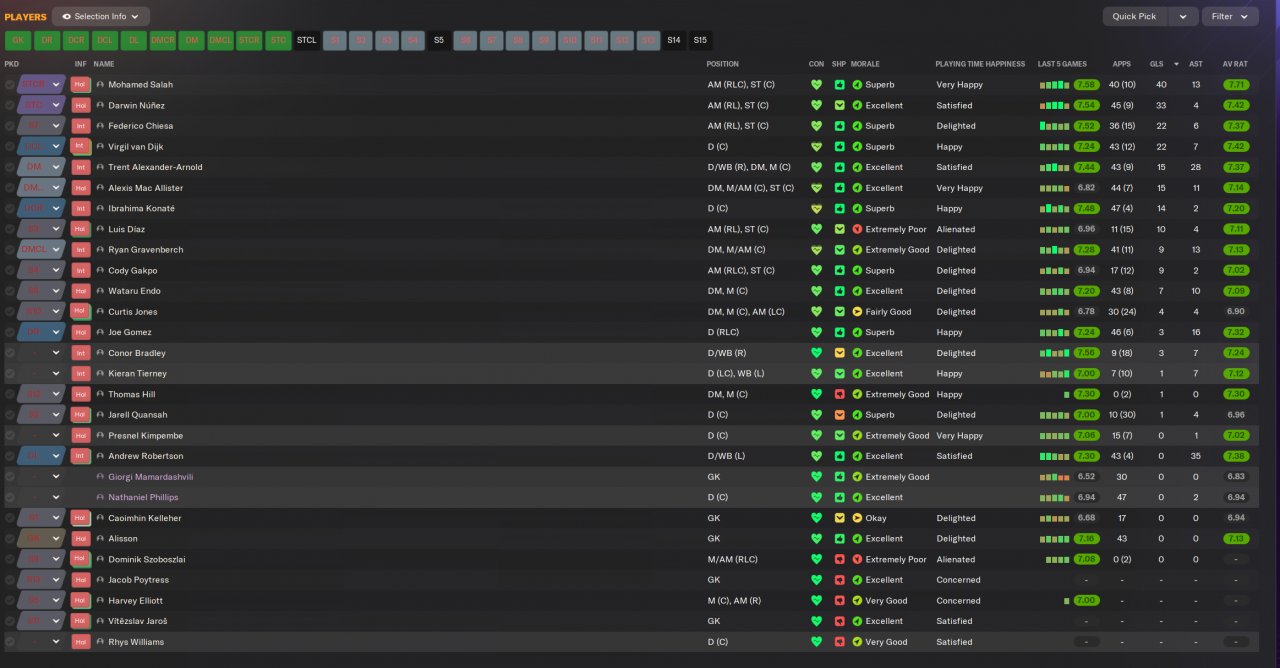1280x668 pixels.
Task: Click the Int icon beside Virgil van Dijk
Action: [81, 147]
